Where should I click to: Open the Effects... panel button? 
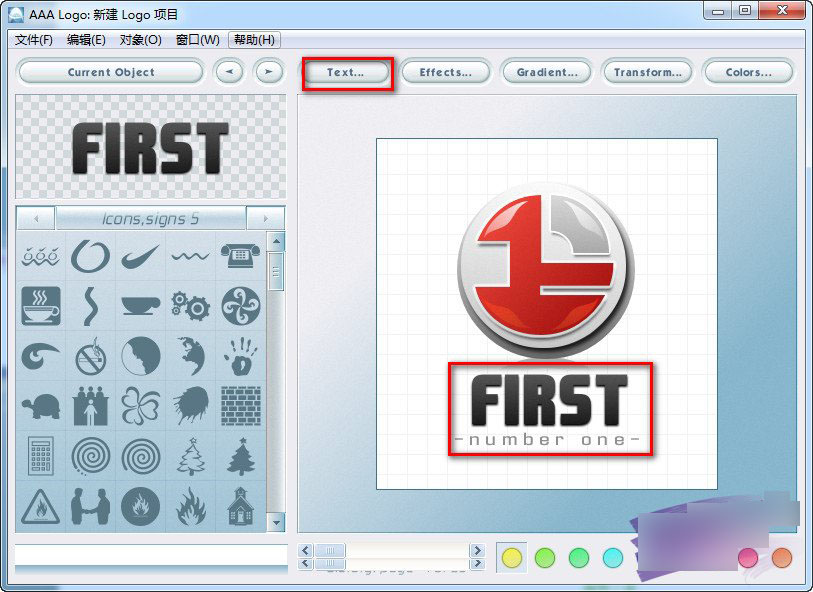(x=445, y=73)
